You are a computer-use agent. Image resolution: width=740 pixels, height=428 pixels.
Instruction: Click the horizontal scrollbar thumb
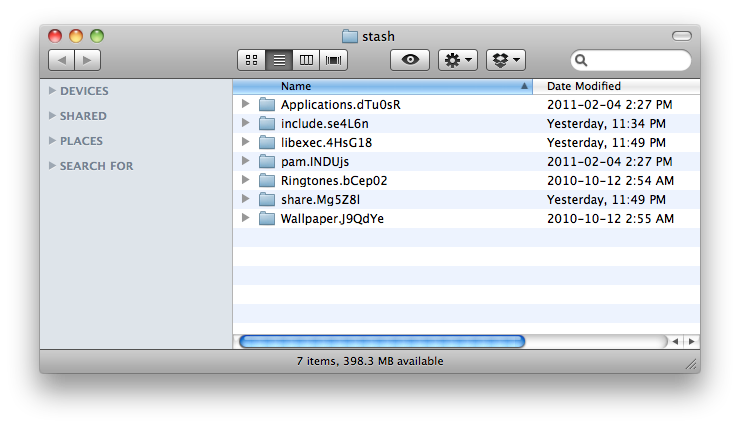[381, 341]
